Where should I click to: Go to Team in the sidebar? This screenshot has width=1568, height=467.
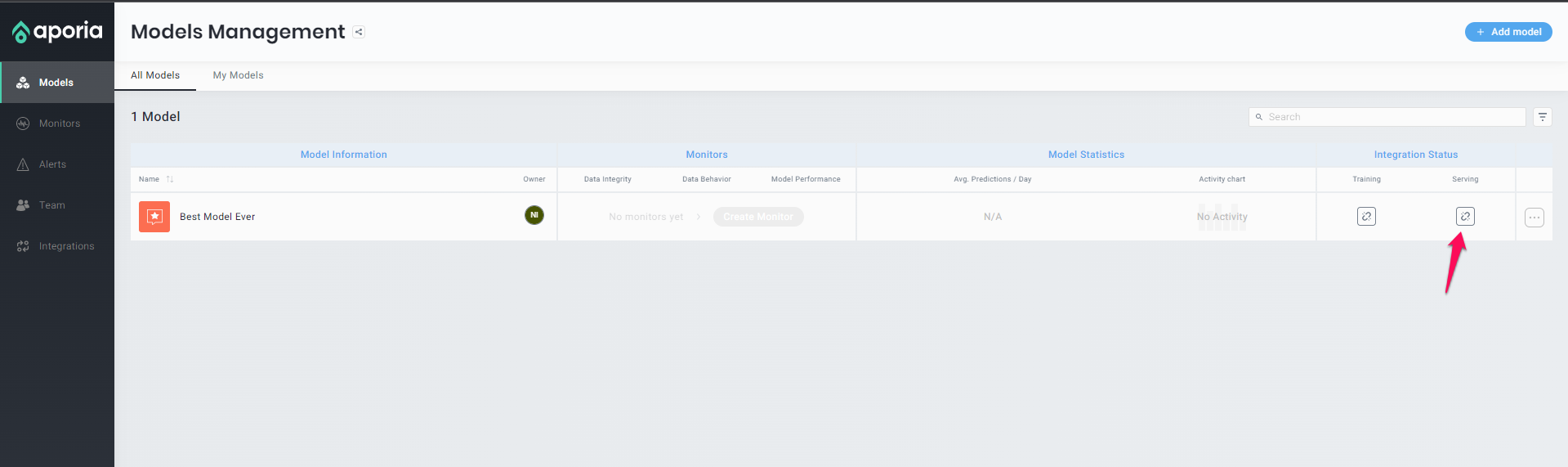click(x=51, y=205)
